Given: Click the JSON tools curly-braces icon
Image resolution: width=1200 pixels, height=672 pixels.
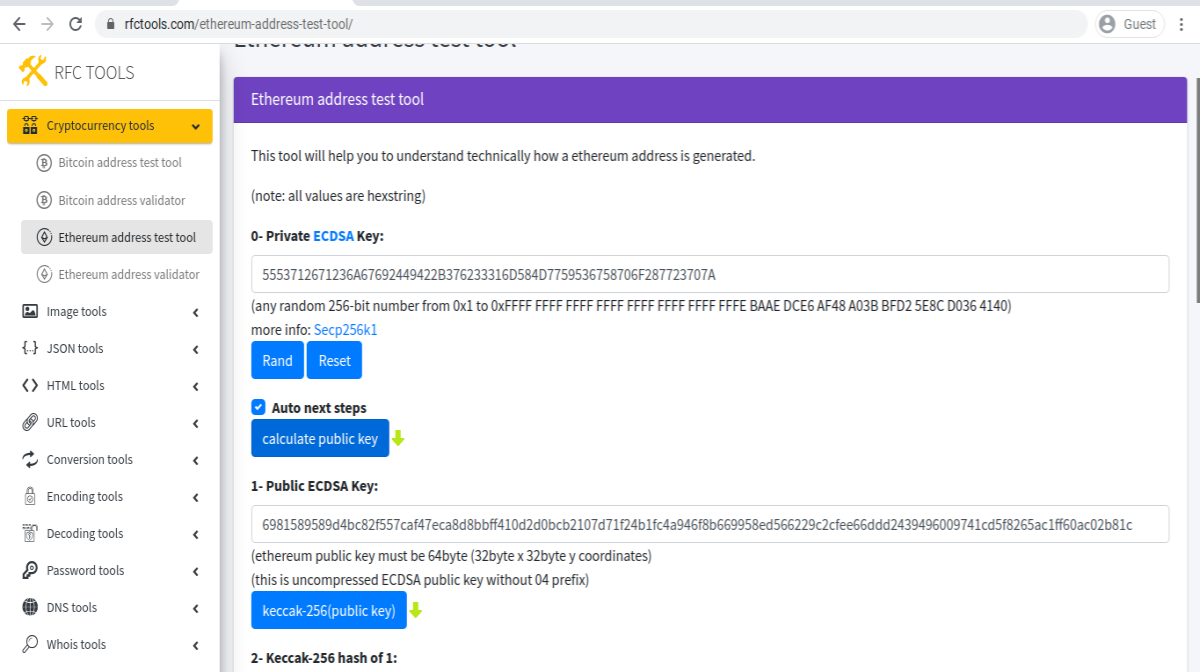Looking at the screenshot, I should pyautogui.click(x=29, y=348).
